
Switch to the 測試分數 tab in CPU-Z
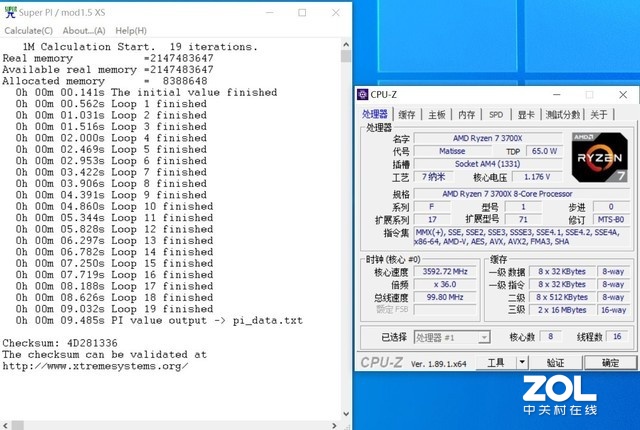pos(563,115)
